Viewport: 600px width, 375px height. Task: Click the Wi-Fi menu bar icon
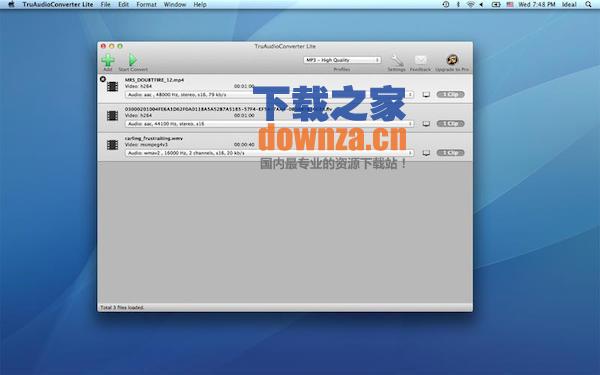470,5
